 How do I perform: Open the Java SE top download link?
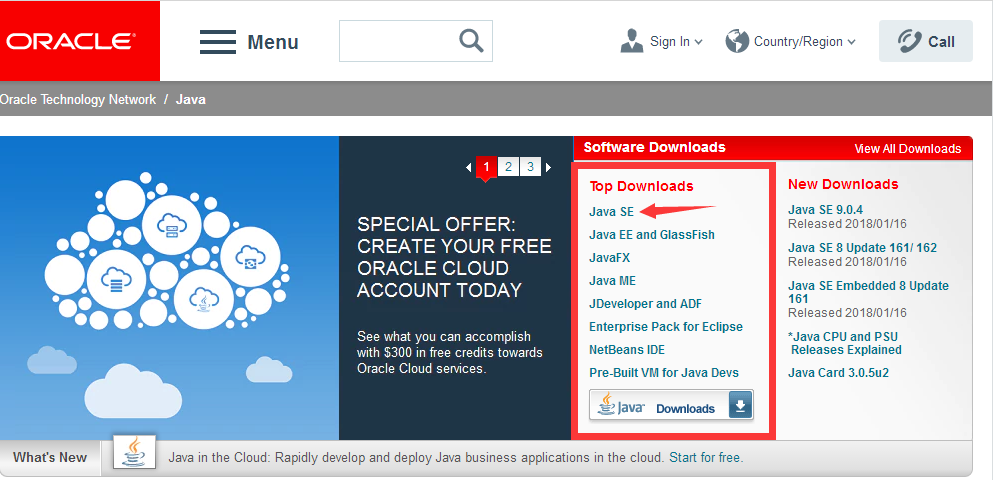coord(611,212)
